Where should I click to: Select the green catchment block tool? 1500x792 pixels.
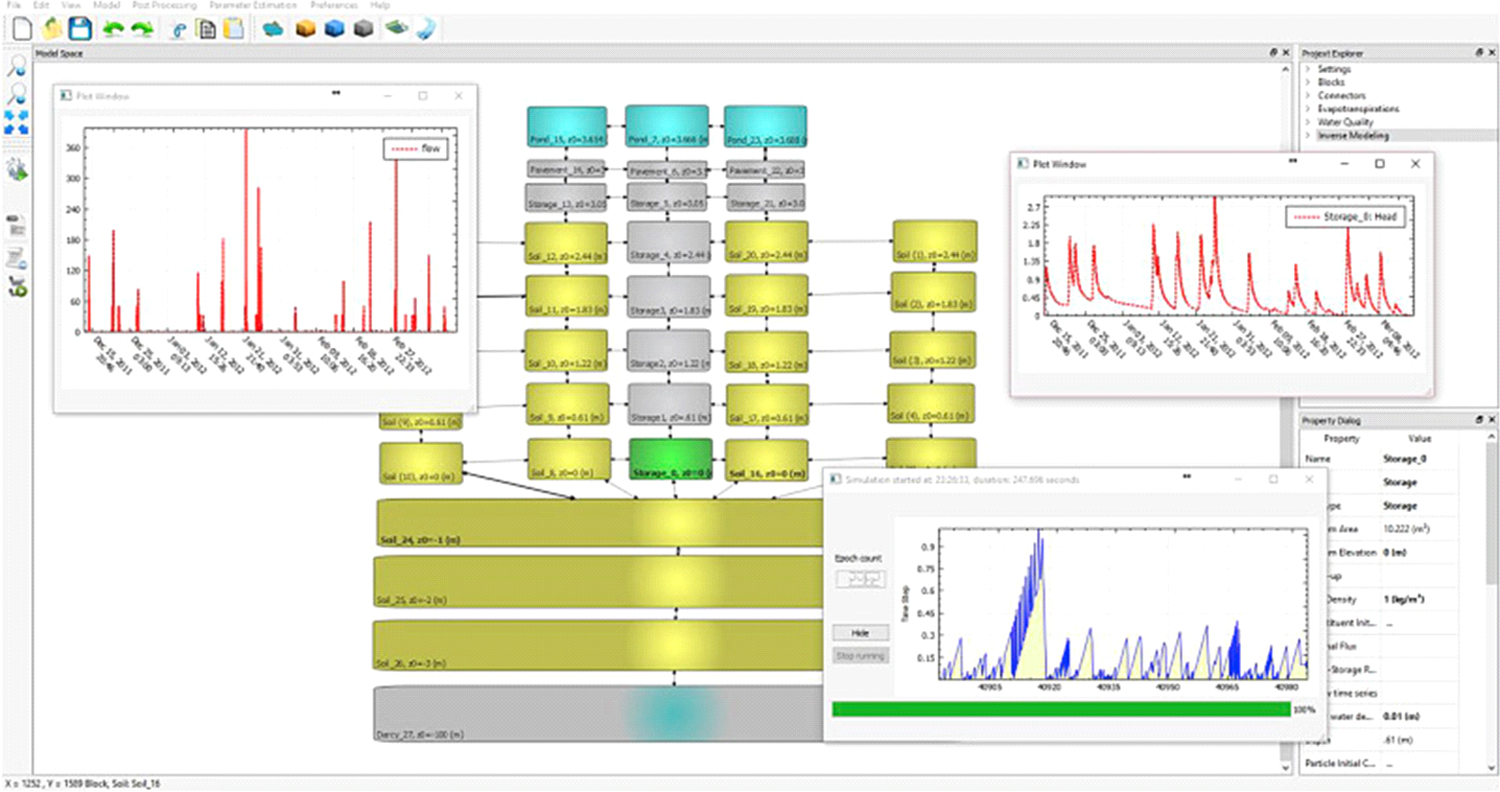click(x=395, y=30)
